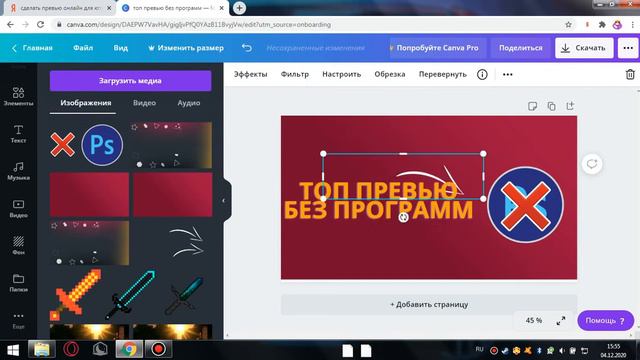Viewport: 640px width, 360px height.
Task: Click Add page button
Action: [429, 304]
